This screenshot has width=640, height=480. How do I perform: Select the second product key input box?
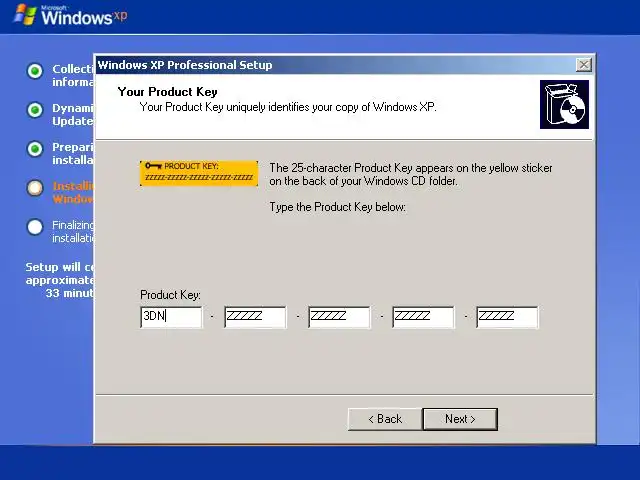(255, 317)
